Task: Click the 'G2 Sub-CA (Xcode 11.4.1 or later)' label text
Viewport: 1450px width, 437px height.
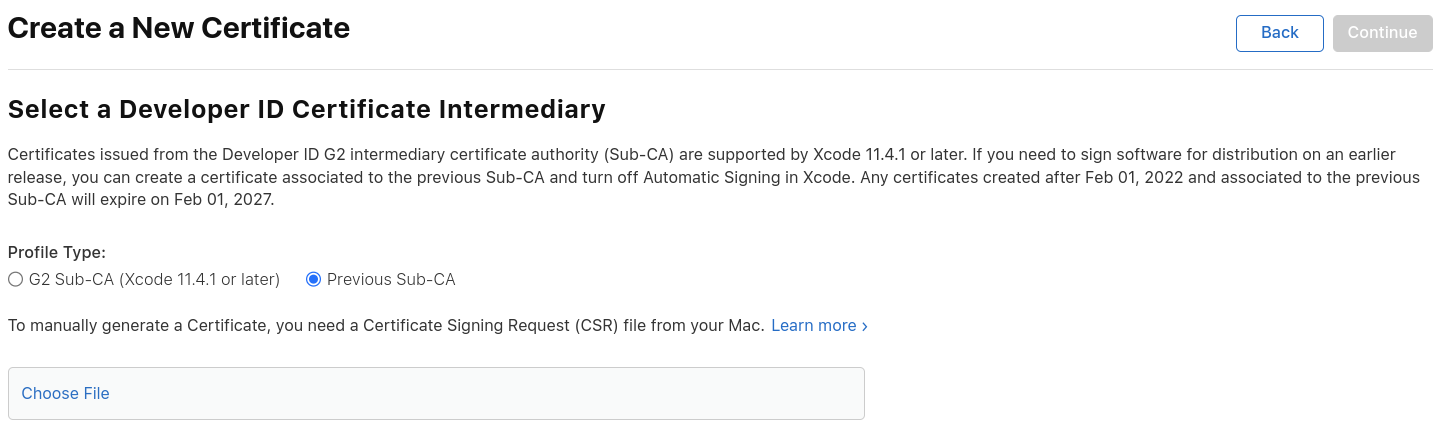Action: (154, 280)
